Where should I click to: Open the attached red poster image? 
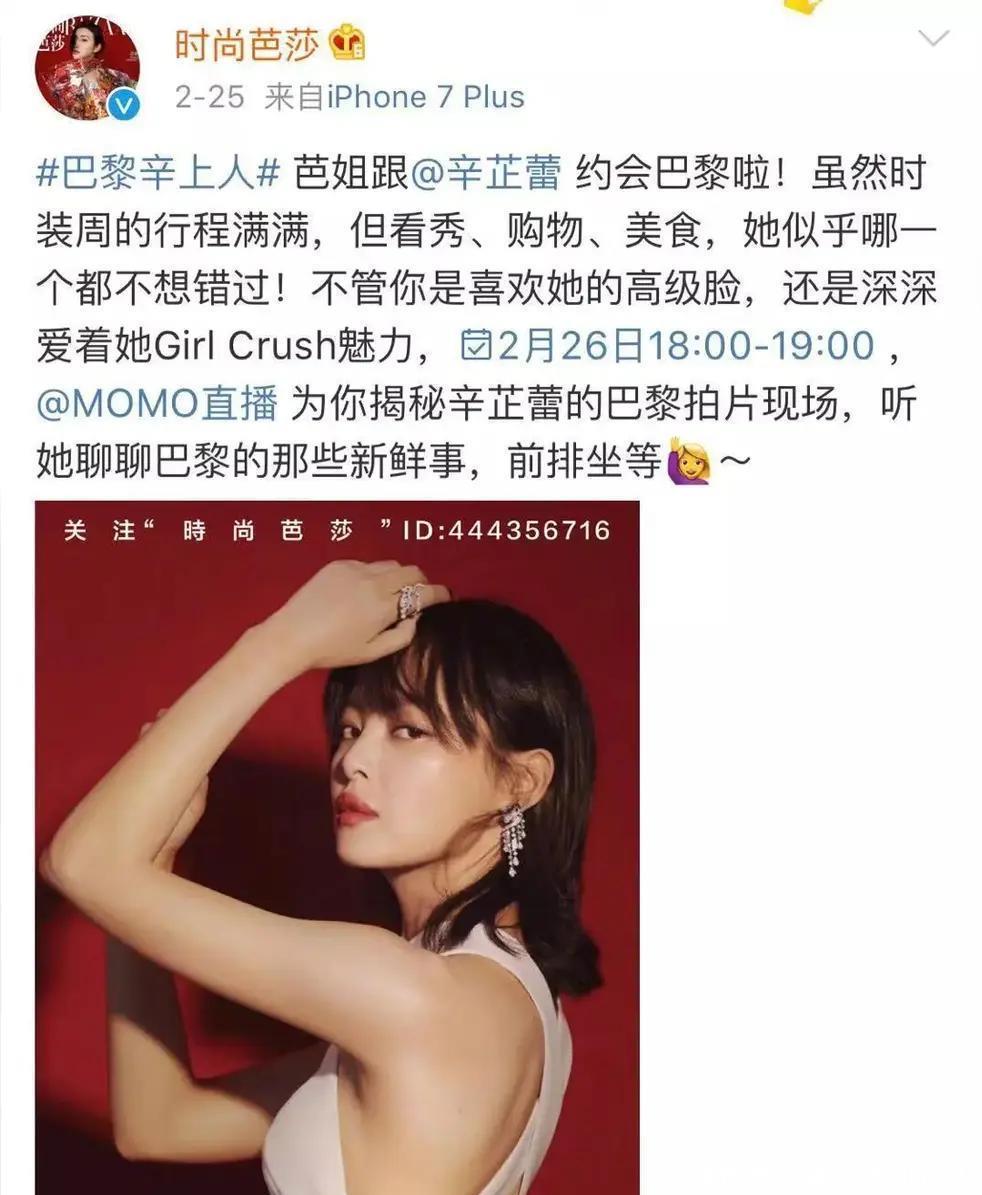[x=337, y=847]
